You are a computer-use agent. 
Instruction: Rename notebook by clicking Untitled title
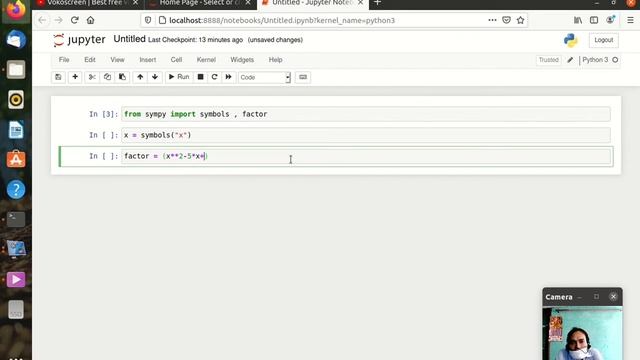pyautogui.click(x=129, y=39)
